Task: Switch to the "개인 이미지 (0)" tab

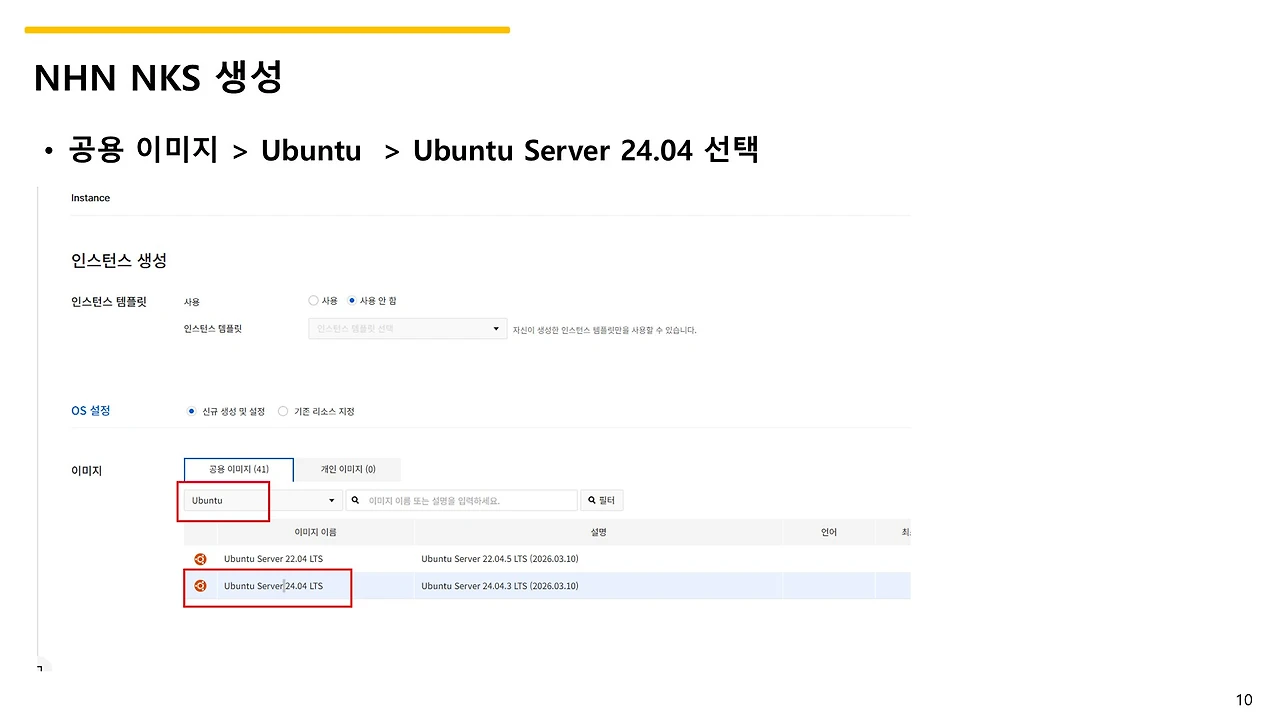Action: tap(348, 469)
